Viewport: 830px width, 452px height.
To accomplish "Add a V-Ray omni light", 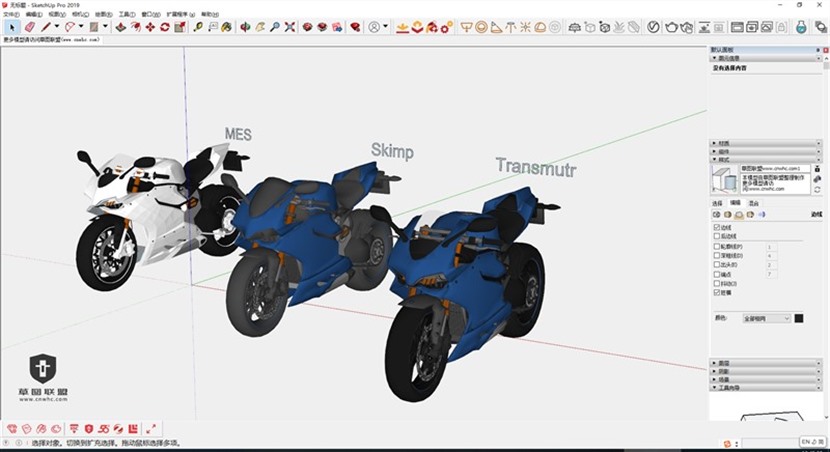I will tap(525, 26).
